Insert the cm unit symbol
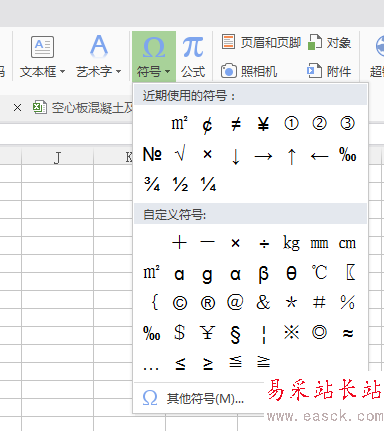The width and height of the screenshot is (384, 431). coord(347,244)
